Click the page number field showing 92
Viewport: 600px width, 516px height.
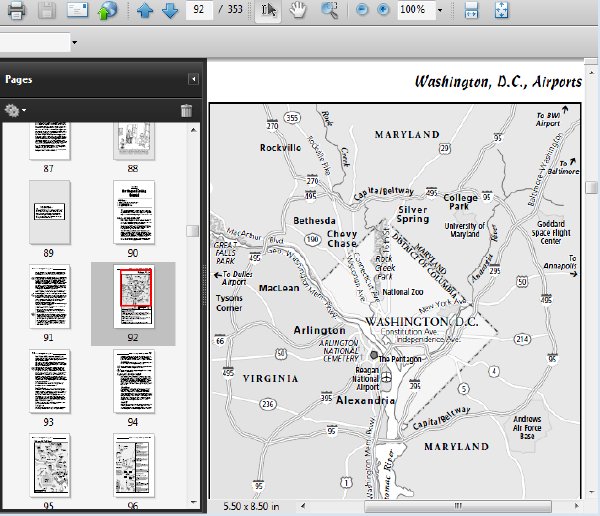tap(199, 10)
